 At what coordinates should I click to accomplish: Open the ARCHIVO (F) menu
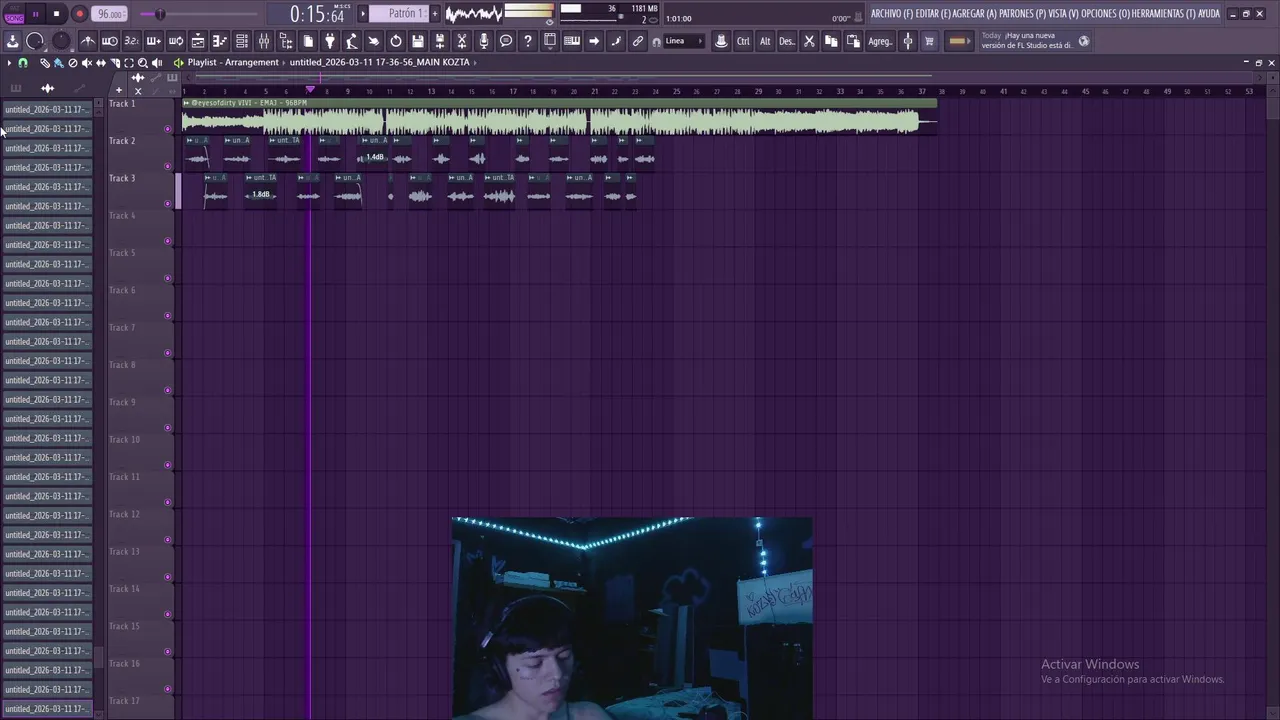[x=892, y=14]
